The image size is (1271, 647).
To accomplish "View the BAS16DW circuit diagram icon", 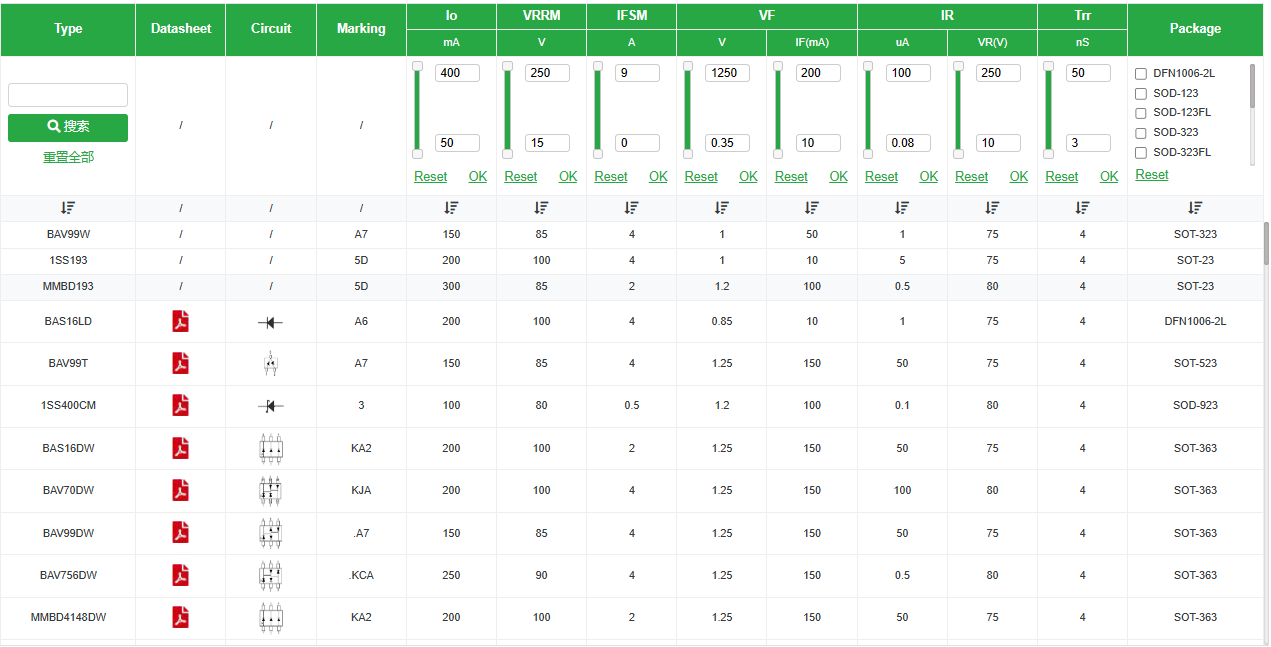I will [x=271, y=448].
